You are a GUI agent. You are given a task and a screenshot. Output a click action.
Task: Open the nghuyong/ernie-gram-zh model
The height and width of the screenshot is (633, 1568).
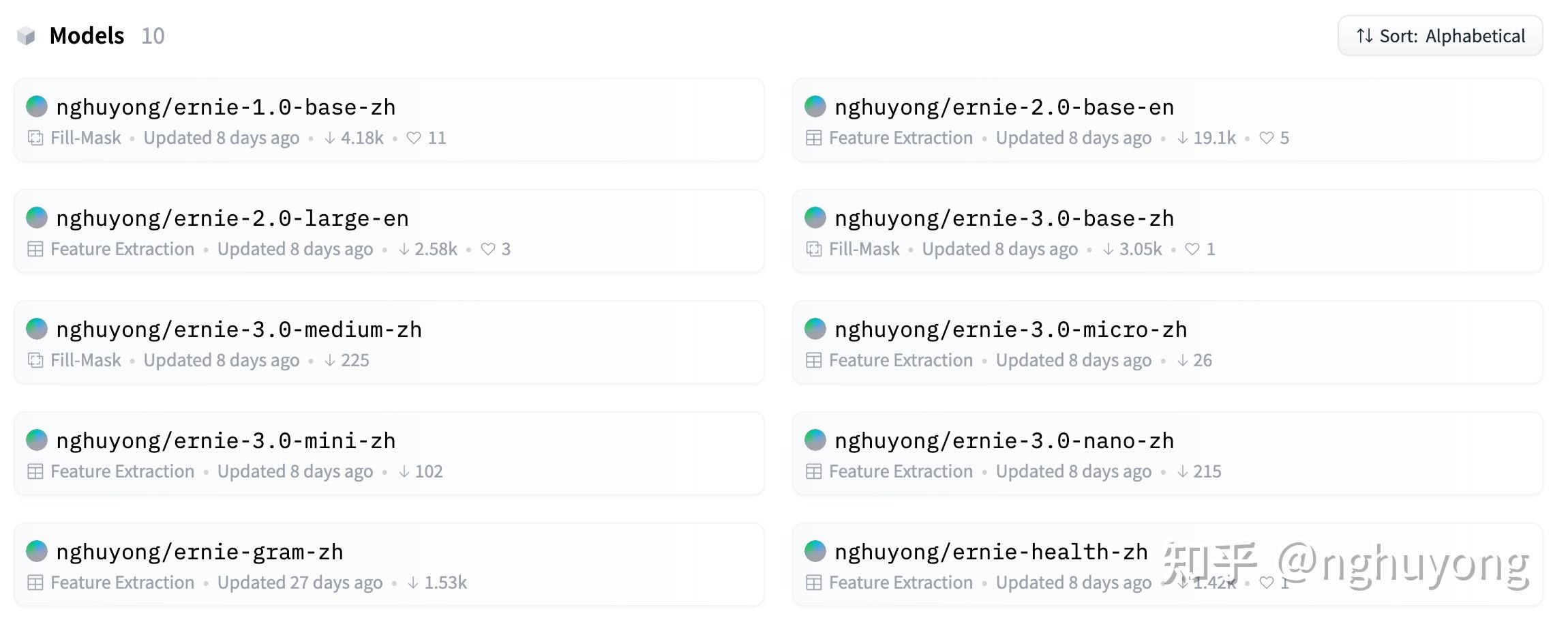[200, 552]
